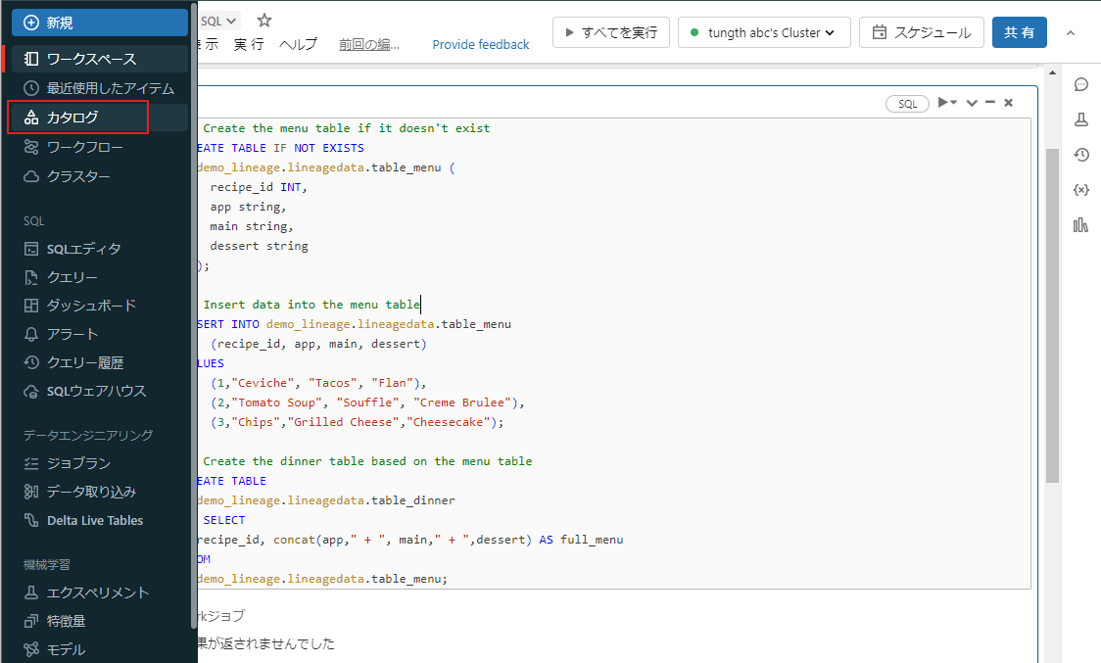Open the SQL language dropdown by title

click(x=219, y=20)
